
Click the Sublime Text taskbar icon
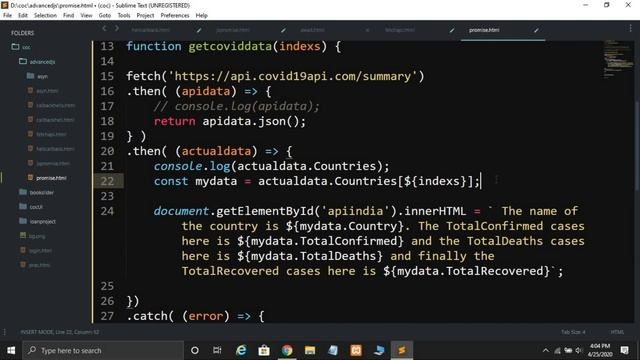click(402, 351)
